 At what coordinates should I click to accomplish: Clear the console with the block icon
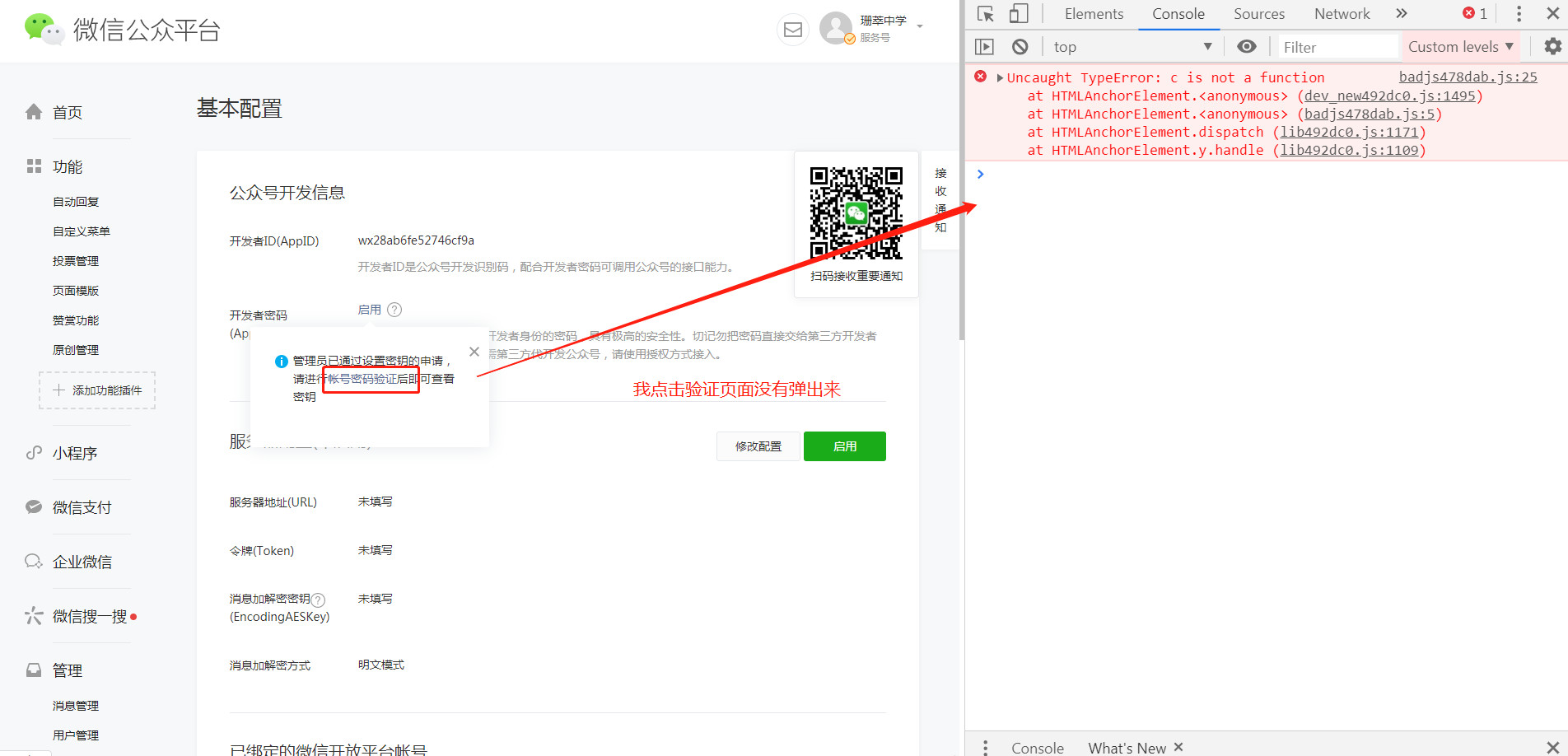click(x=1020, y=47)
